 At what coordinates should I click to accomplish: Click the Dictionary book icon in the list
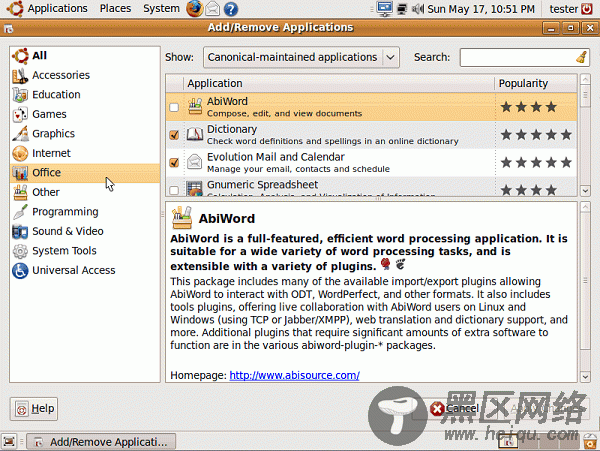click(x=195, y=135)
